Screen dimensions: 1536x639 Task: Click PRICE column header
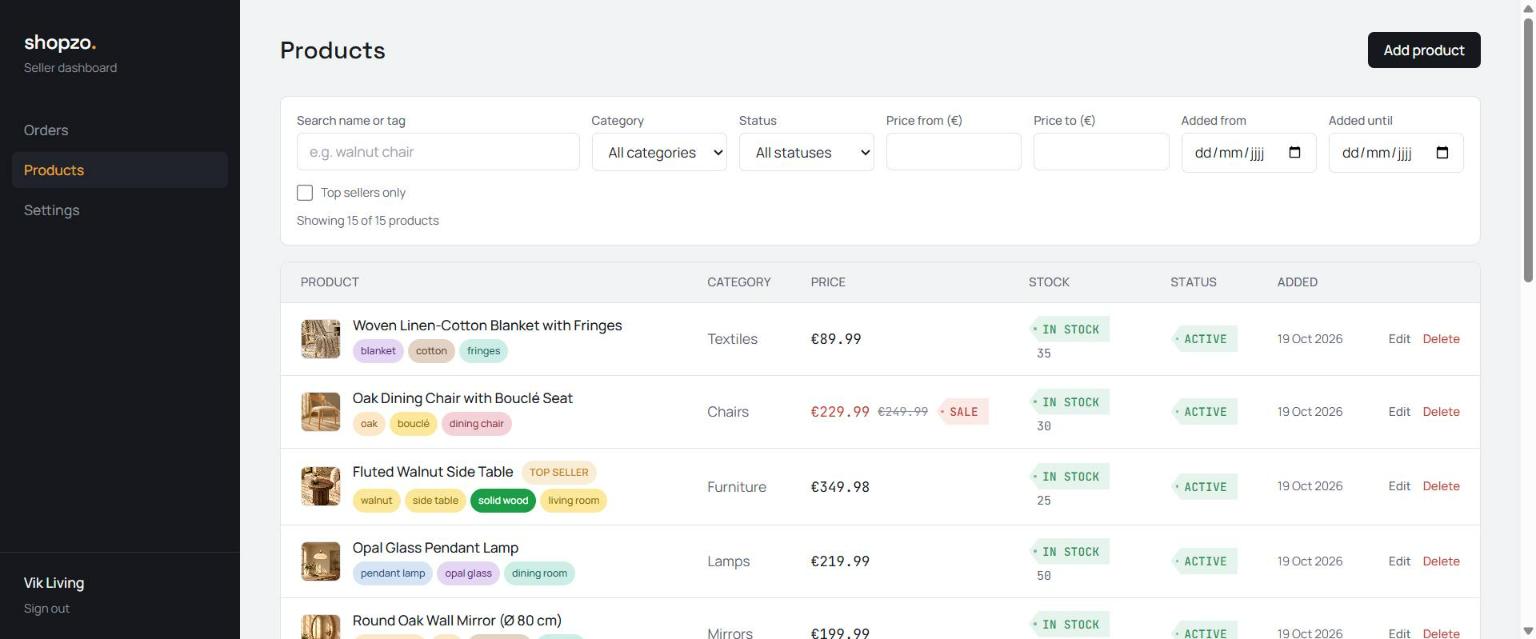pos(828,282)
